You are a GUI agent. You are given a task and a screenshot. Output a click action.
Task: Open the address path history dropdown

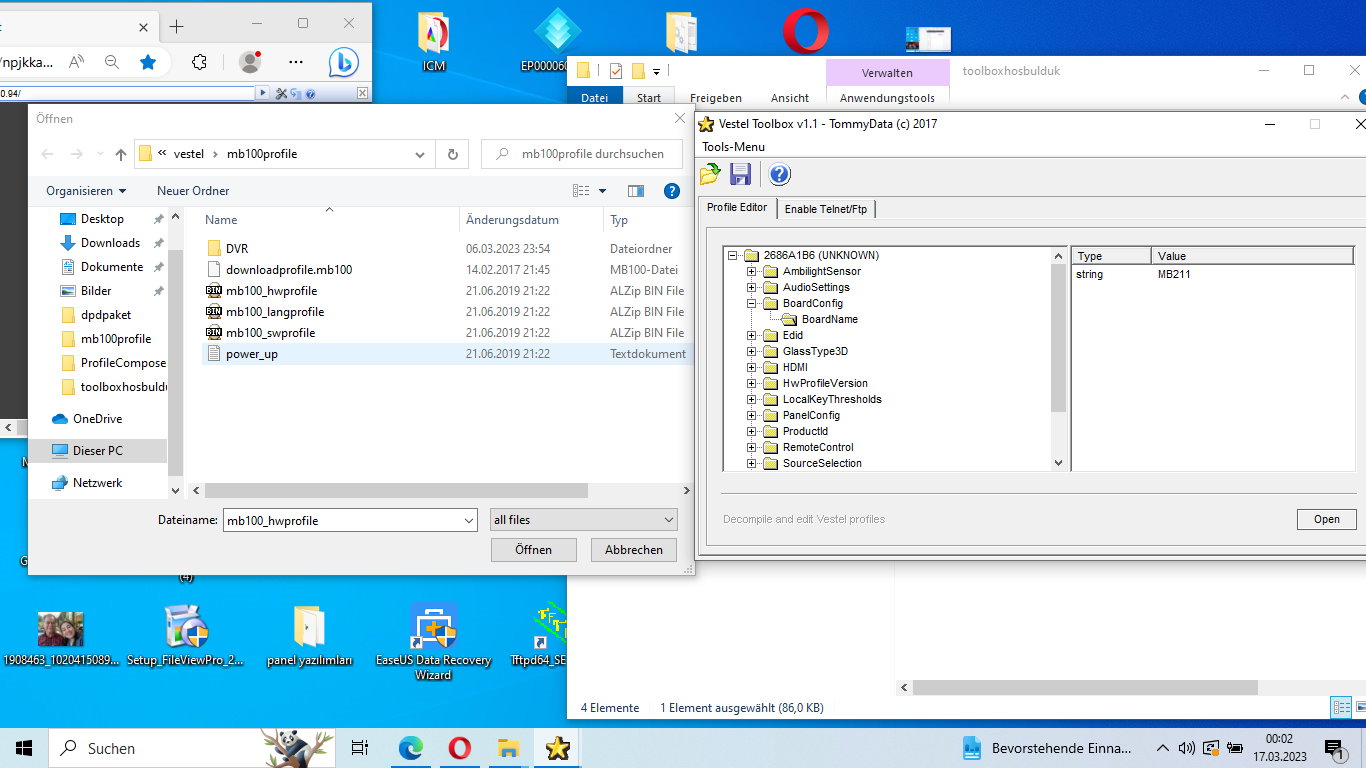click(x=421, y=154)
